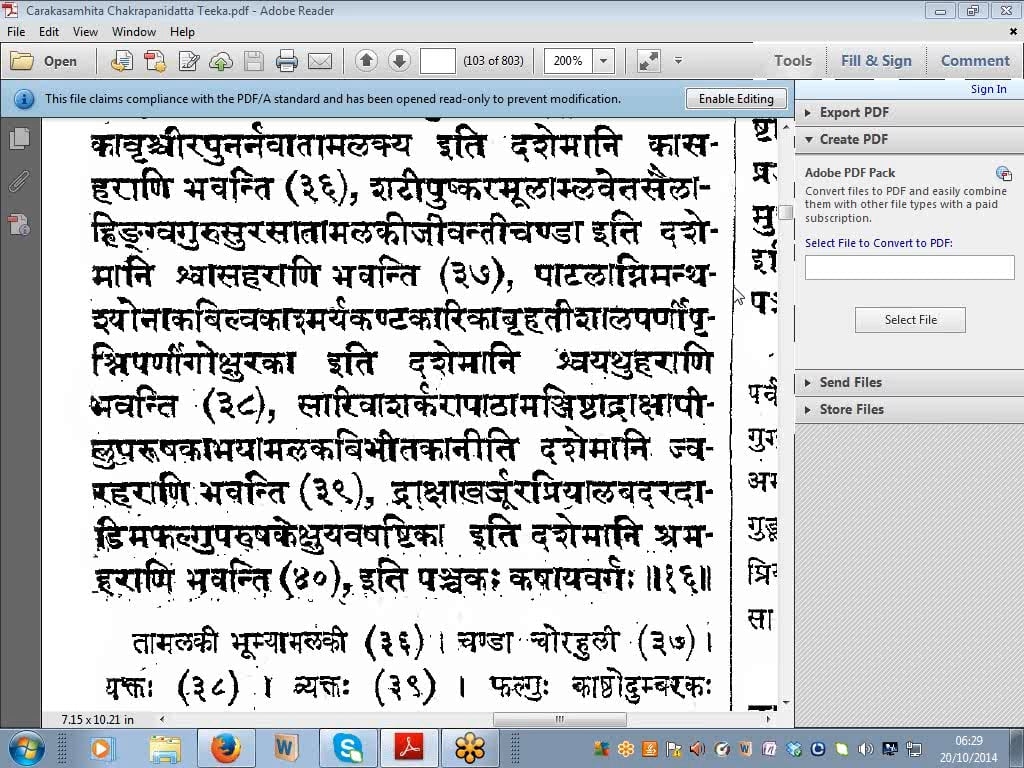Viewport: 1024px width, 768px height.
Task: Click the Enable Editing button
Action: pos(736,99)
